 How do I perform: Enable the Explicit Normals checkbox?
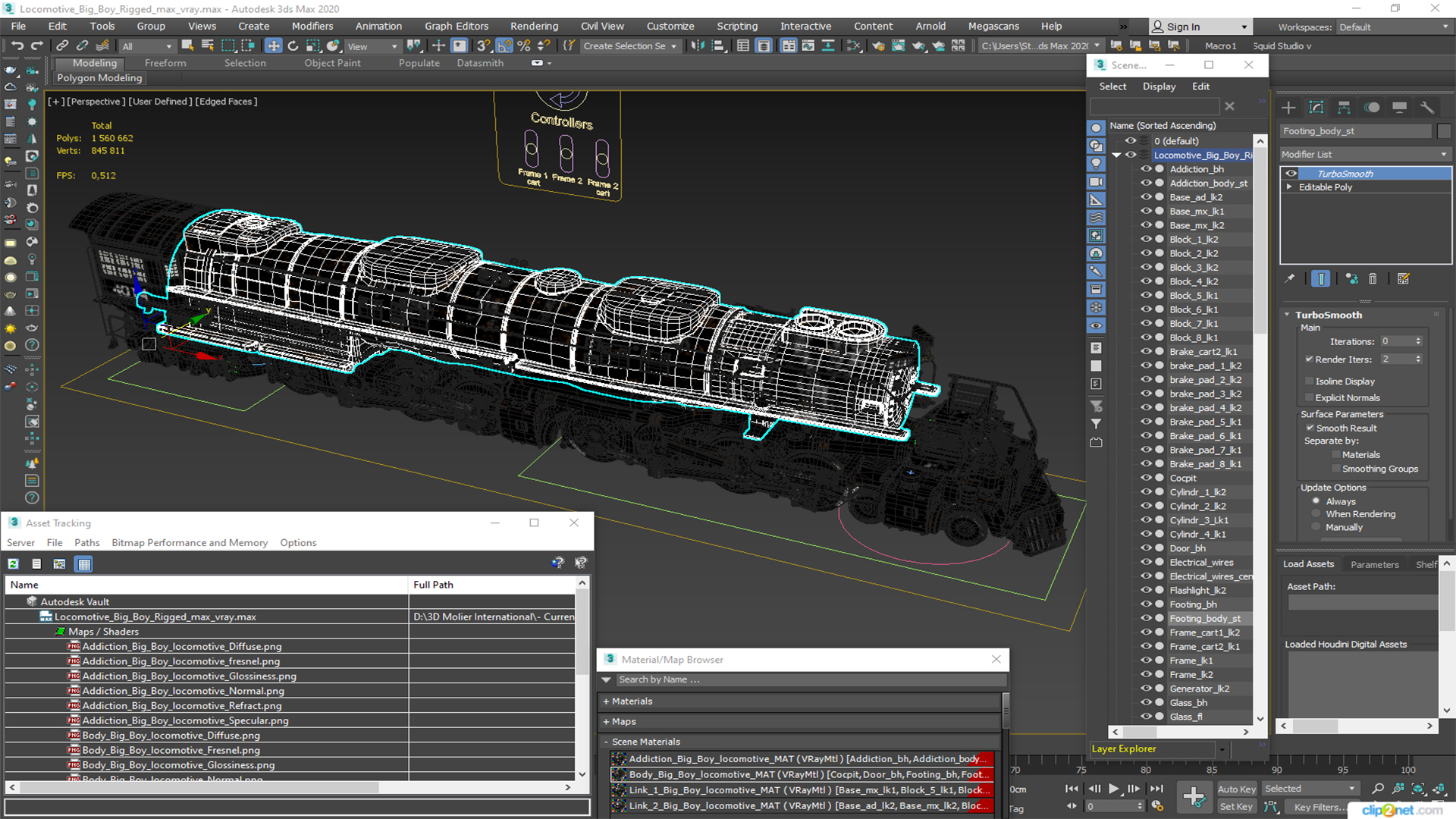pos(1309,398)
